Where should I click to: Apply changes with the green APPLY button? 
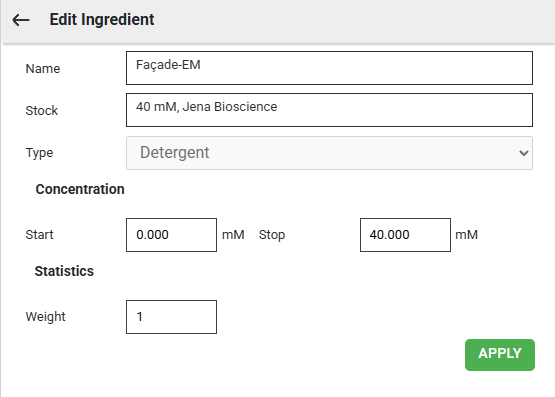point(500,355)
